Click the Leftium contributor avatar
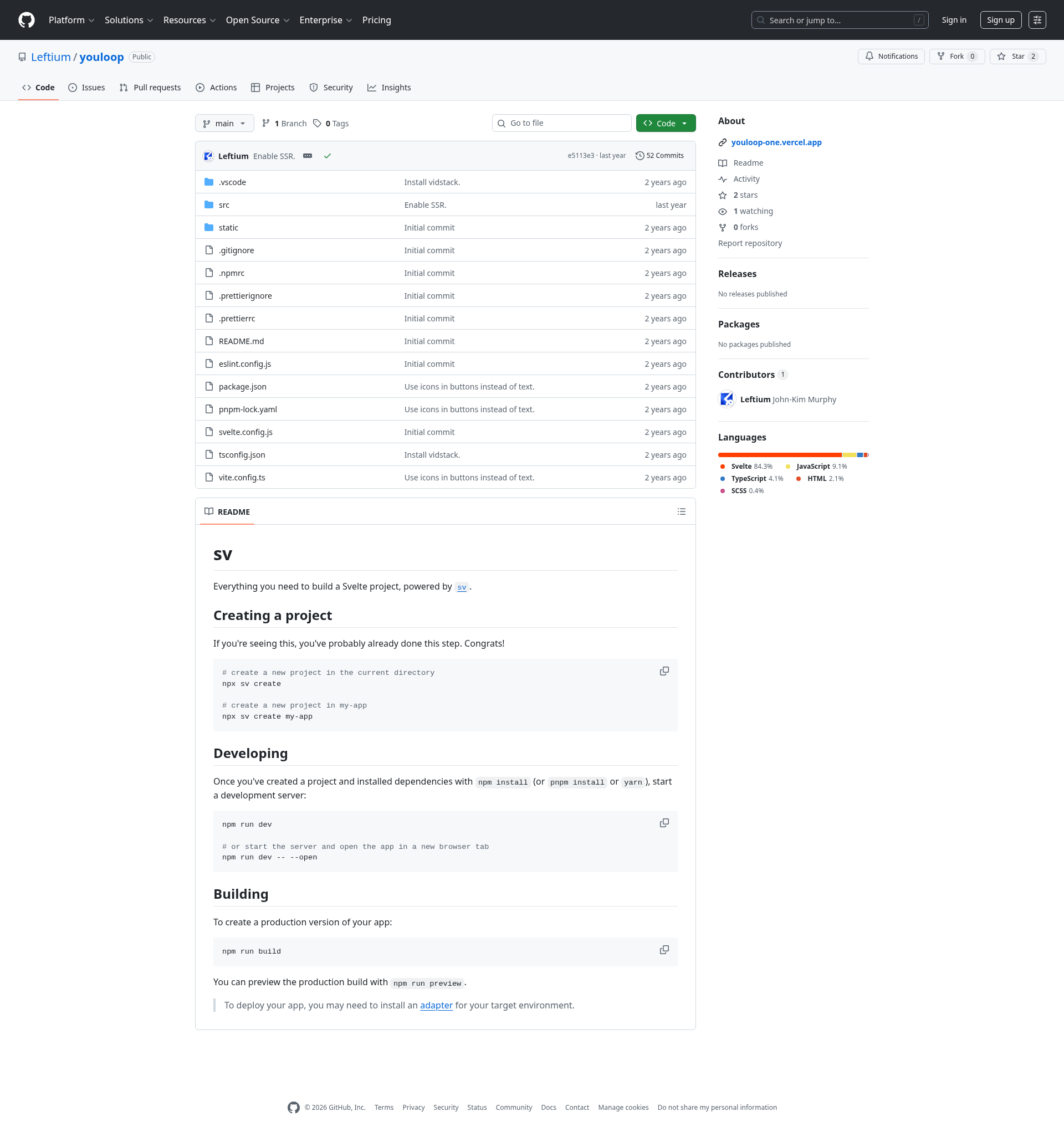 (x=727, y=399)
